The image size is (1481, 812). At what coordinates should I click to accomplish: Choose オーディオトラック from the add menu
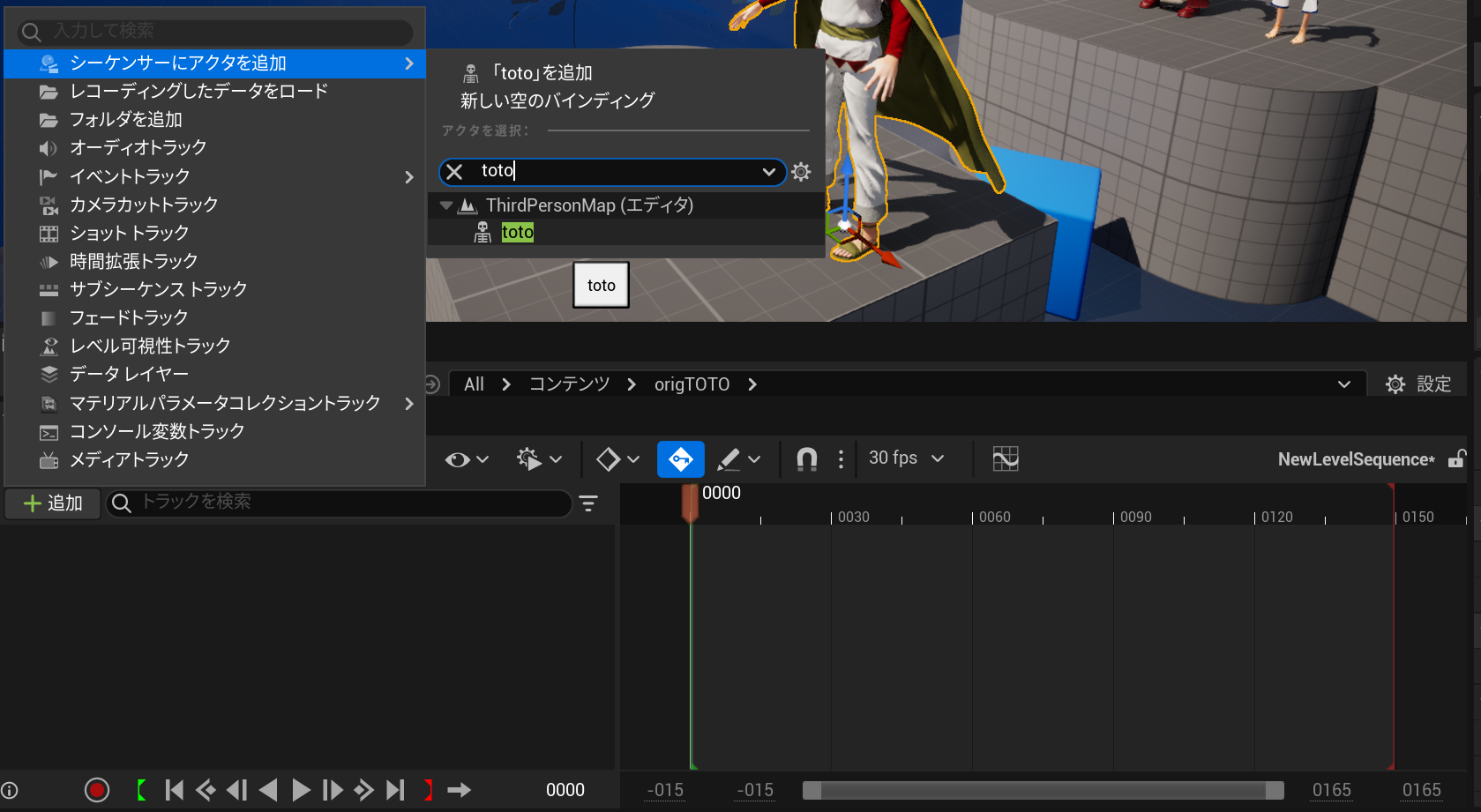(x=138, y=147)
